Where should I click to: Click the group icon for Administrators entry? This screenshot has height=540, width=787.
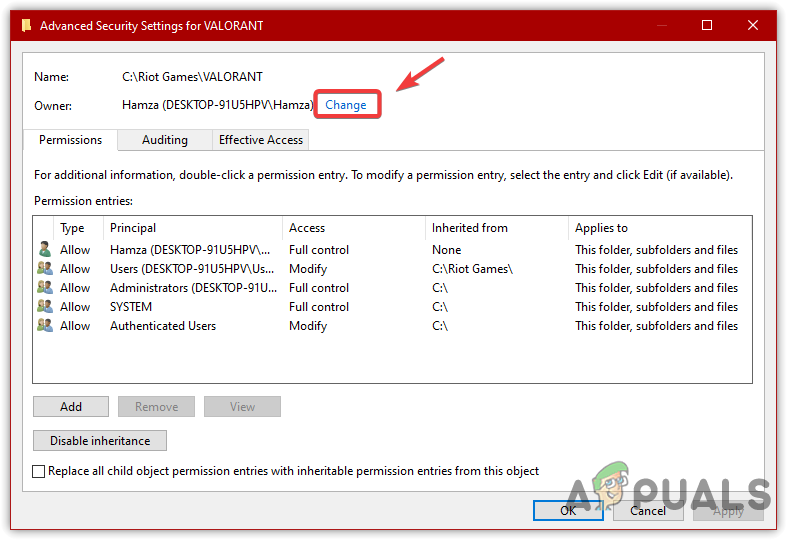pyautogui.click(x=45, y=288)
